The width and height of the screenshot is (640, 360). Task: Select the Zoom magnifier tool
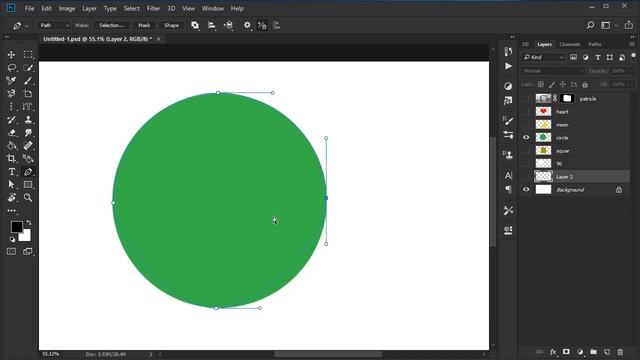click(x=28, y=198)
